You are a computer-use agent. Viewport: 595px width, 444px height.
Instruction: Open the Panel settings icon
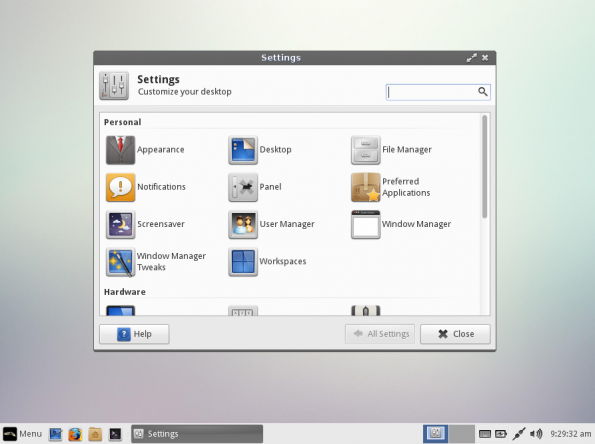(x=243, y=187)
